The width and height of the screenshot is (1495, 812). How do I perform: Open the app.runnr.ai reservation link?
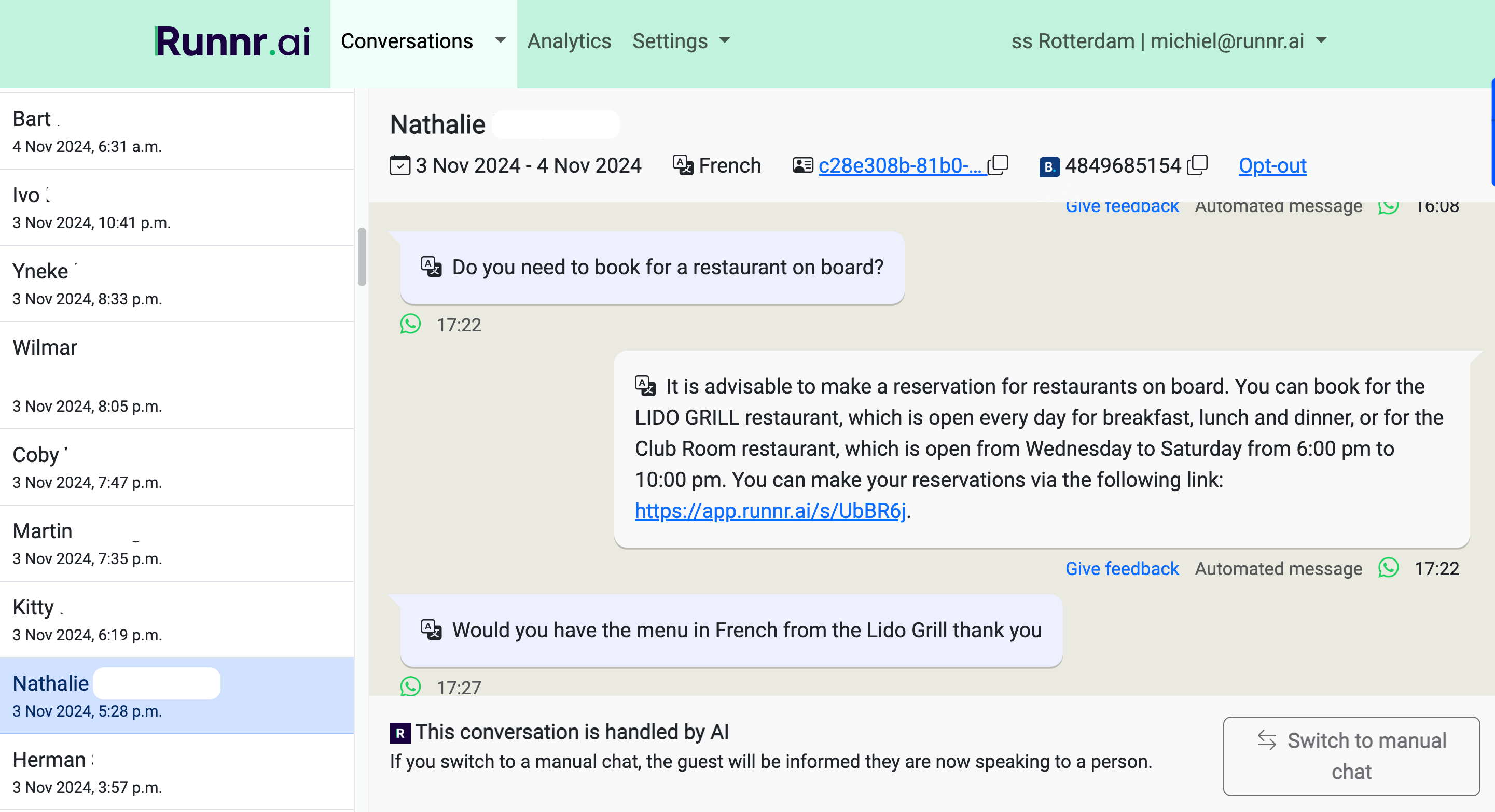(x=770, y=511)
